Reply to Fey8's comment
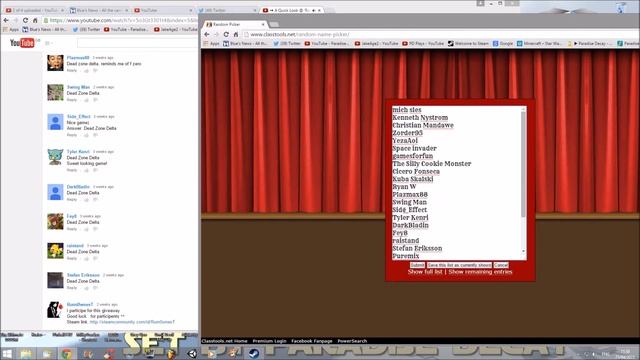 (x=72, y=229)
